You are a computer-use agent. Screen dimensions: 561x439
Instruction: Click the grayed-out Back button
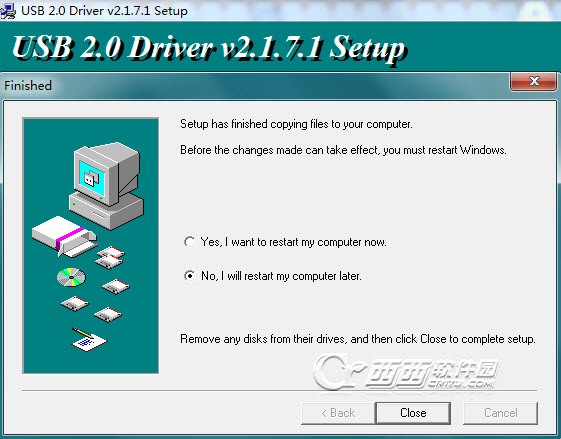tap(338, 413)
